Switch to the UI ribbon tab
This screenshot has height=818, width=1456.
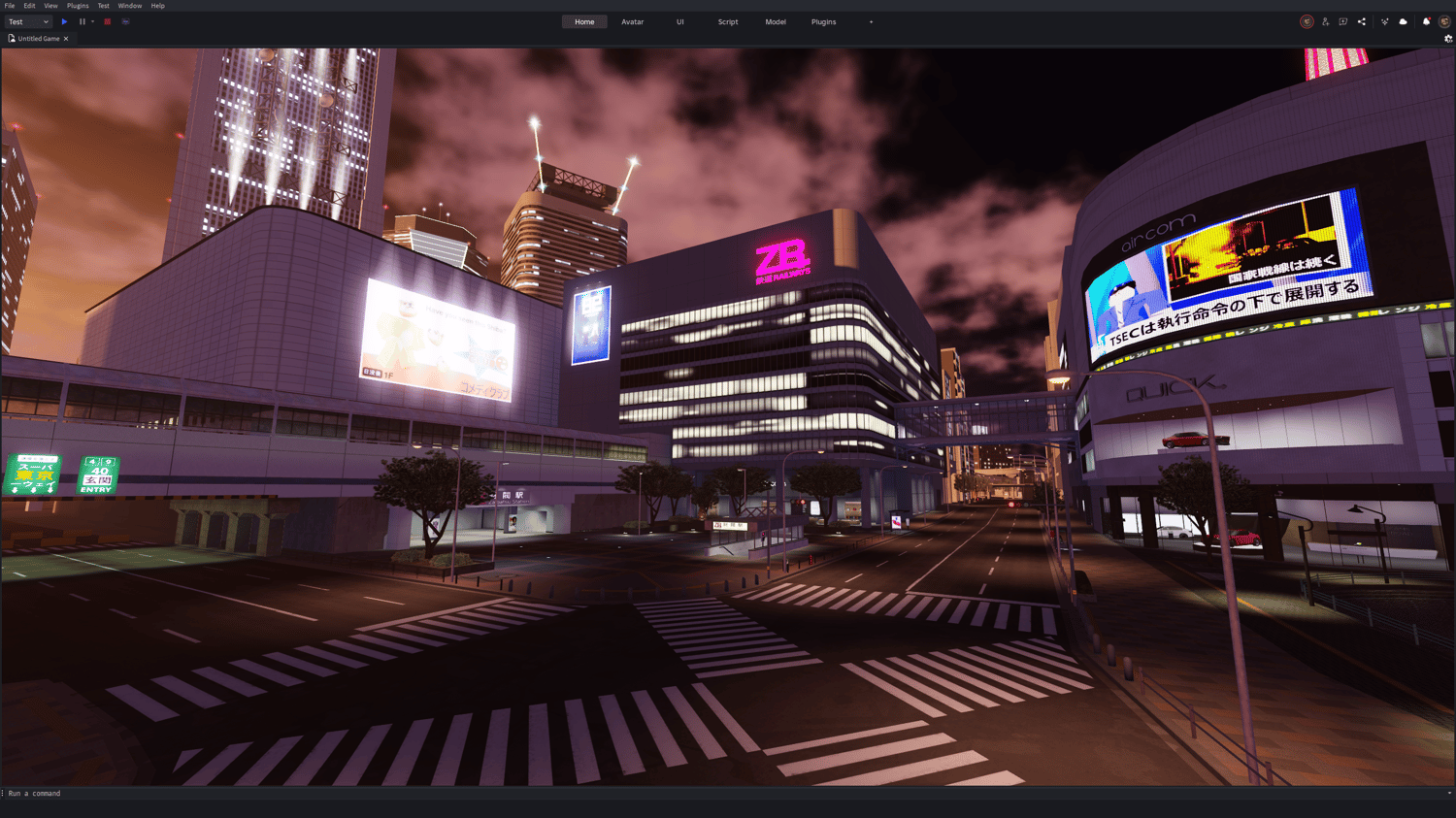tap(680, 21)
